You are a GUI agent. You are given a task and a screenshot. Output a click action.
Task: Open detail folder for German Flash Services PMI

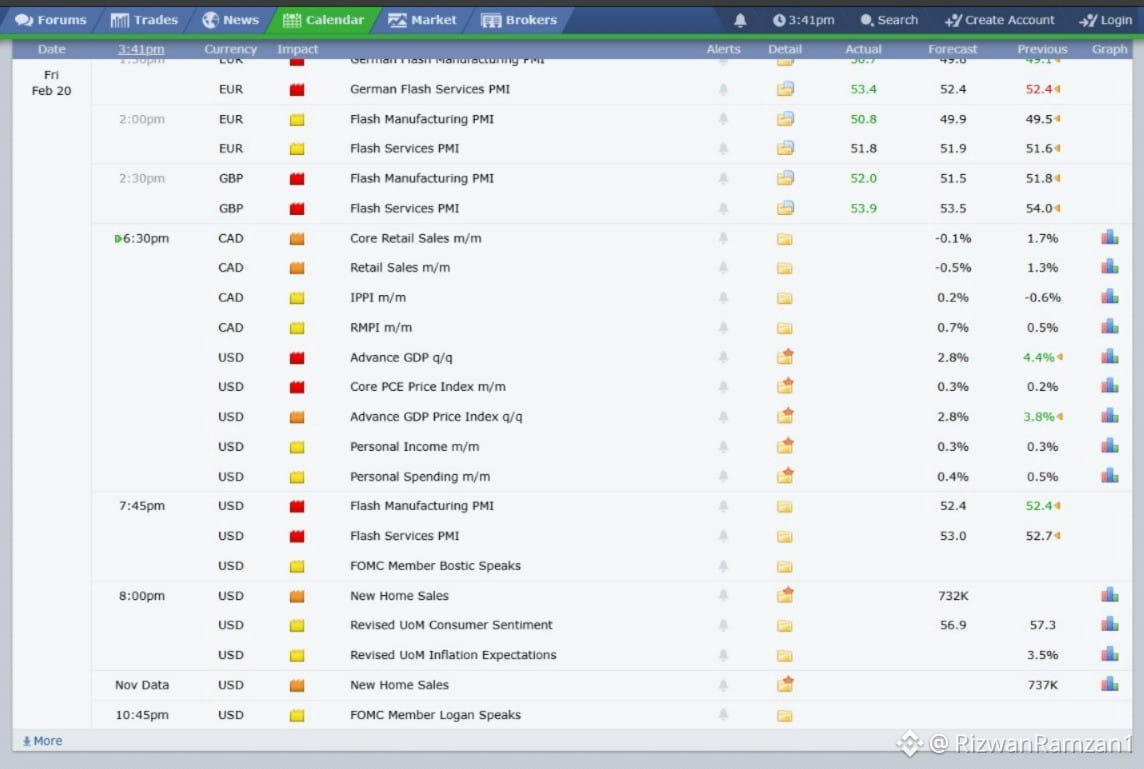tap(785, 89)
